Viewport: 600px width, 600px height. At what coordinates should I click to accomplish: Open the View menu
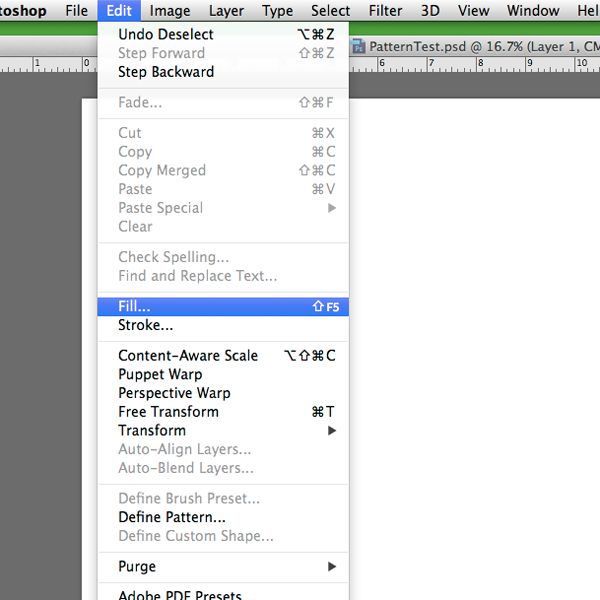473,11
